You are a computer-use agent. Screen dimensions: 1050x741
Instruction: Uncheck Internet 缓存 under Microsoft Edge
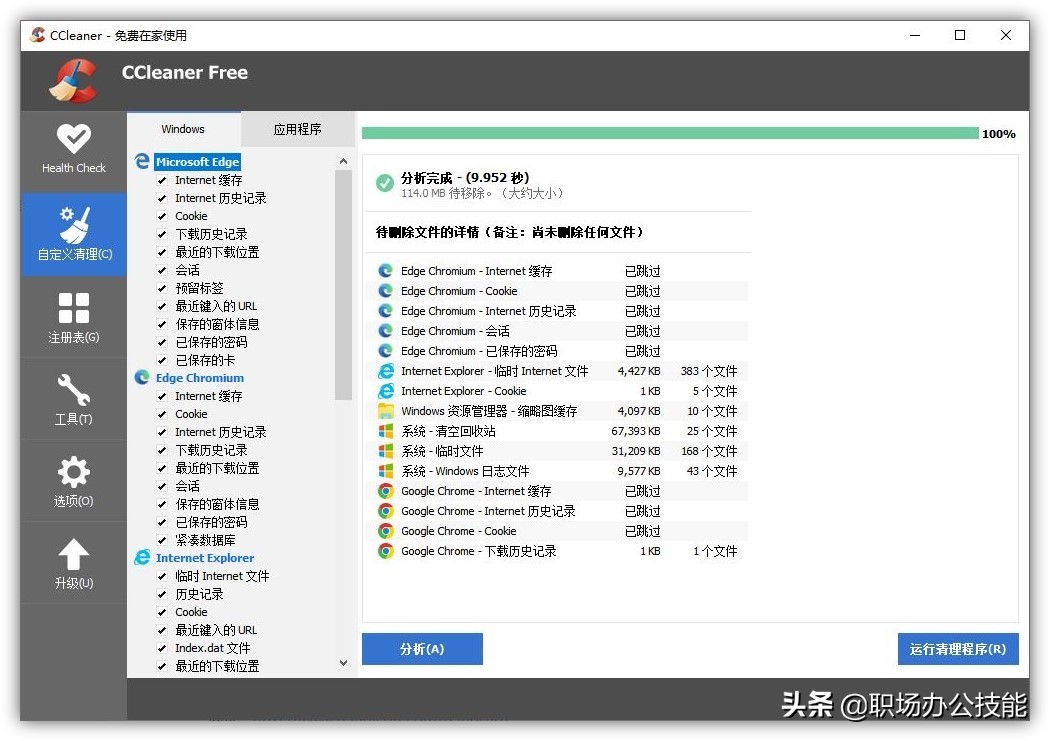[164, 180]
